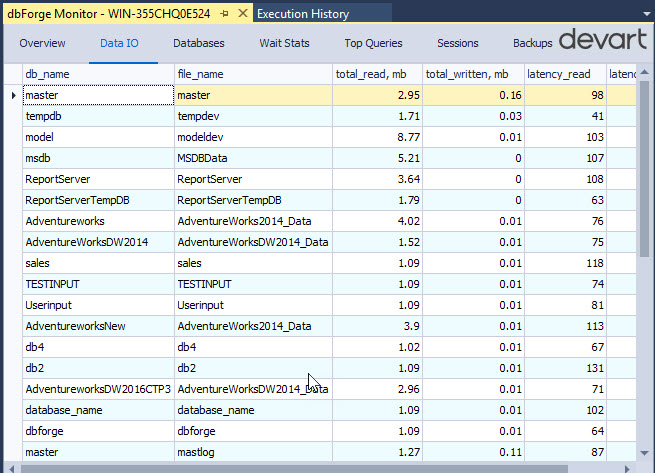Switch to the Sessions tab
Screen dimensions: 655x473
(457, 44)
